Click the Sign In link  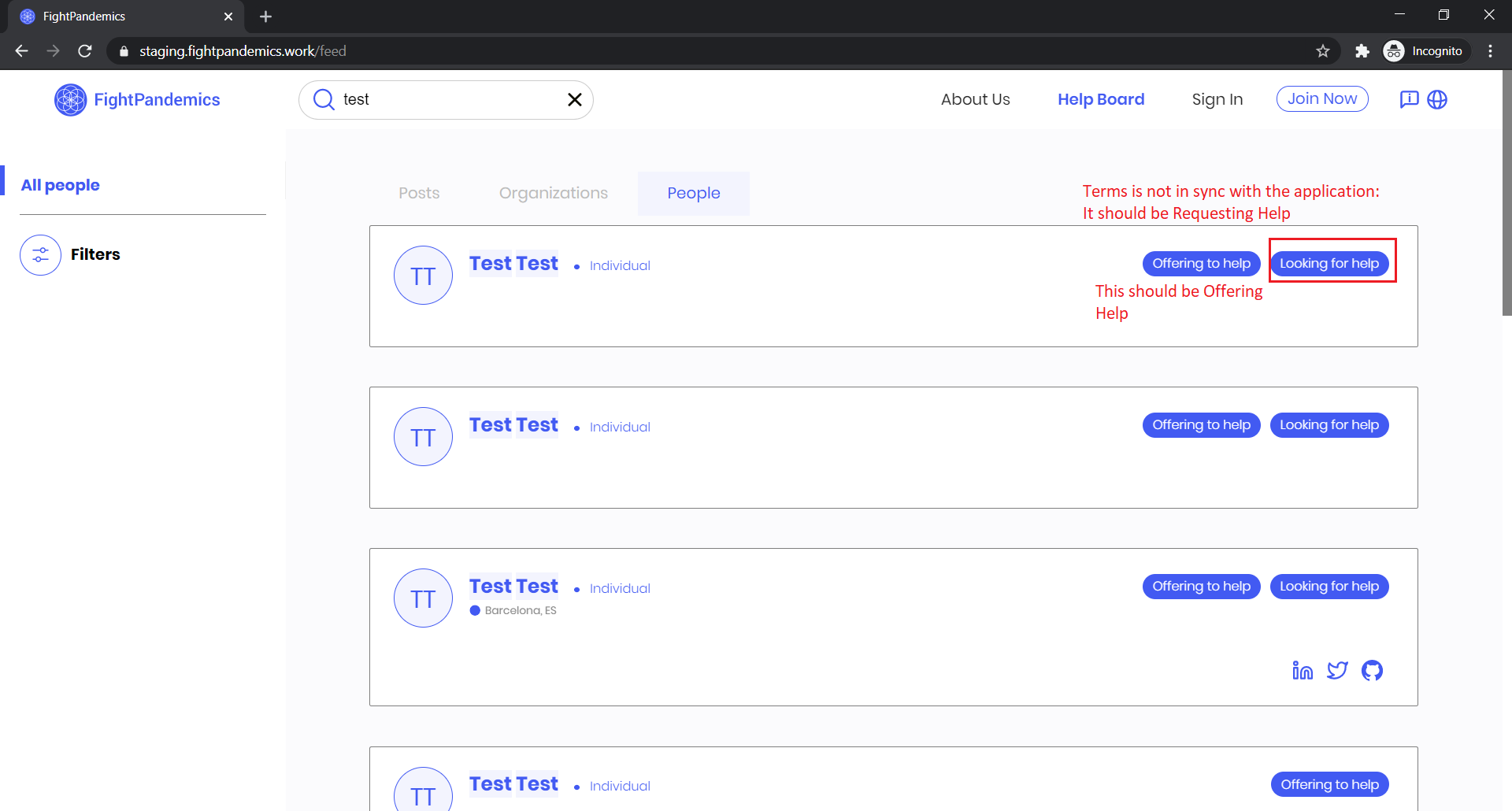pyautogui.click(x=1217, y=99)
